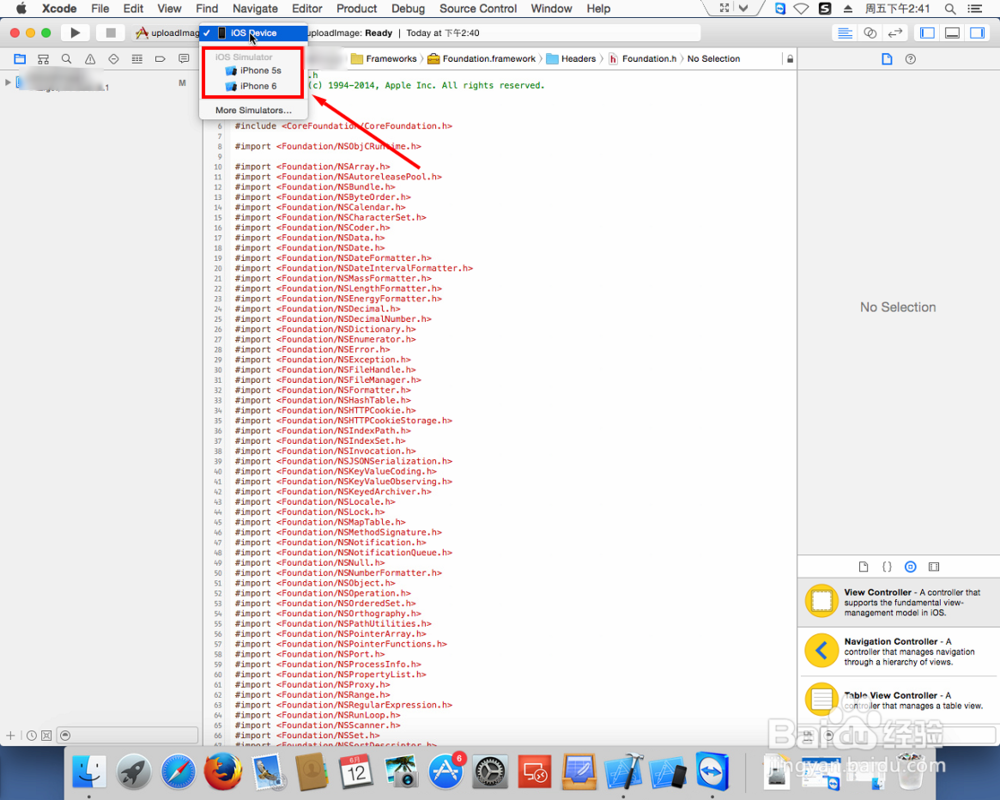Choose the iPhone 5s simulator
Viewport: 1000px width, 800px height.
[x=253, y=70]
